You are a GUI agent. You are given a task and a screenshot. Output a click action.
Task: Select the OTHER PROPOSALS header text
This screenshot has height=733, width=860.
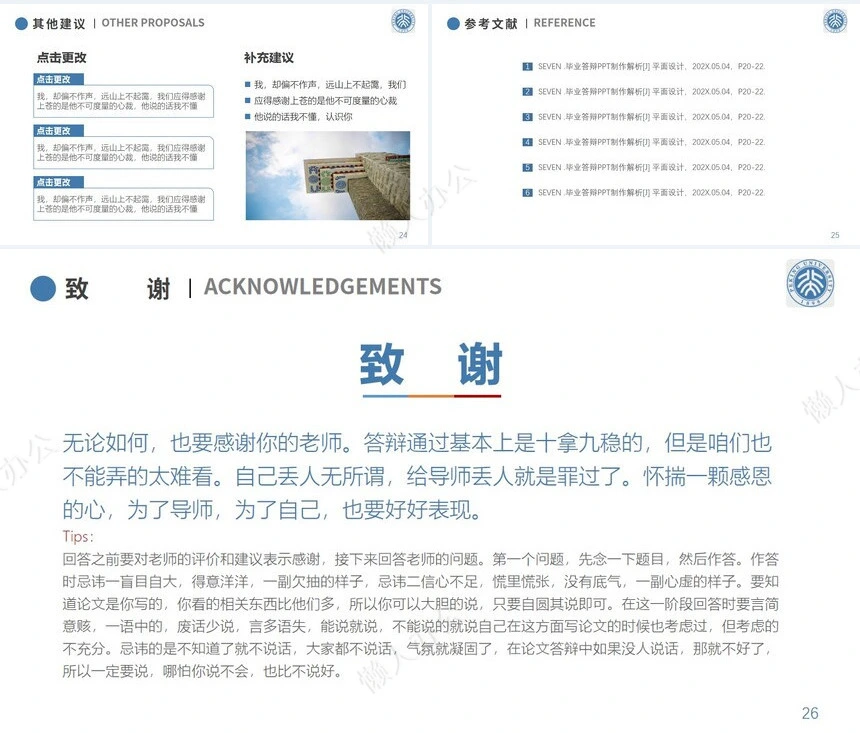[x=153, y=23]
